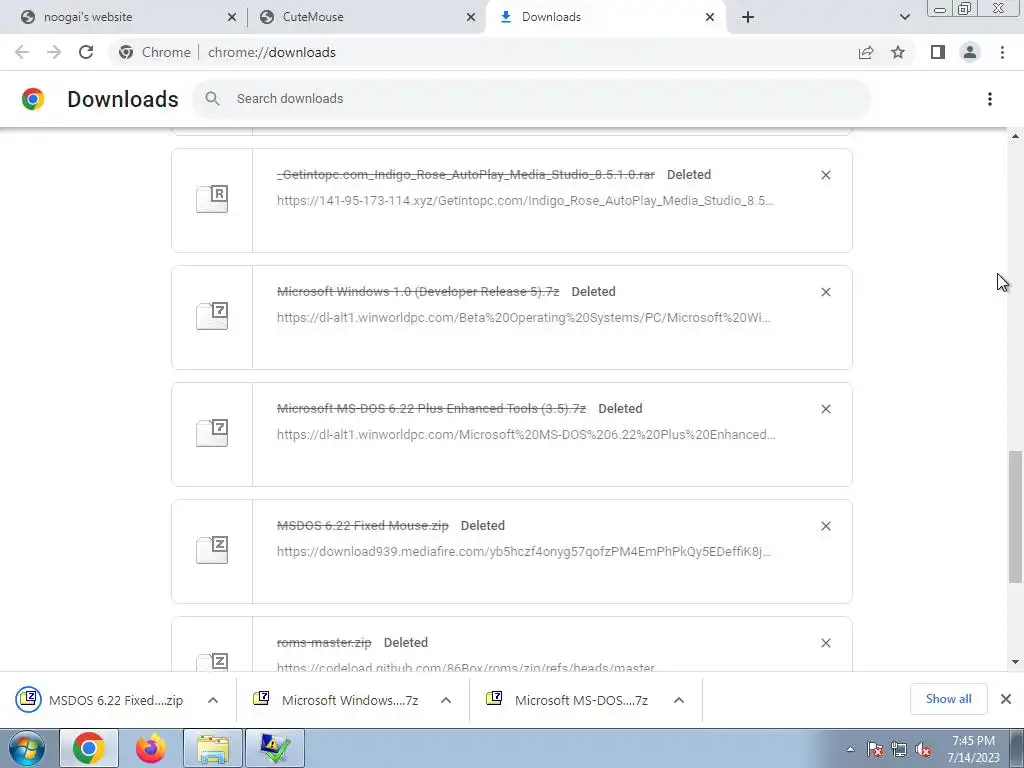Open a new tab

(x=748, y=18)
